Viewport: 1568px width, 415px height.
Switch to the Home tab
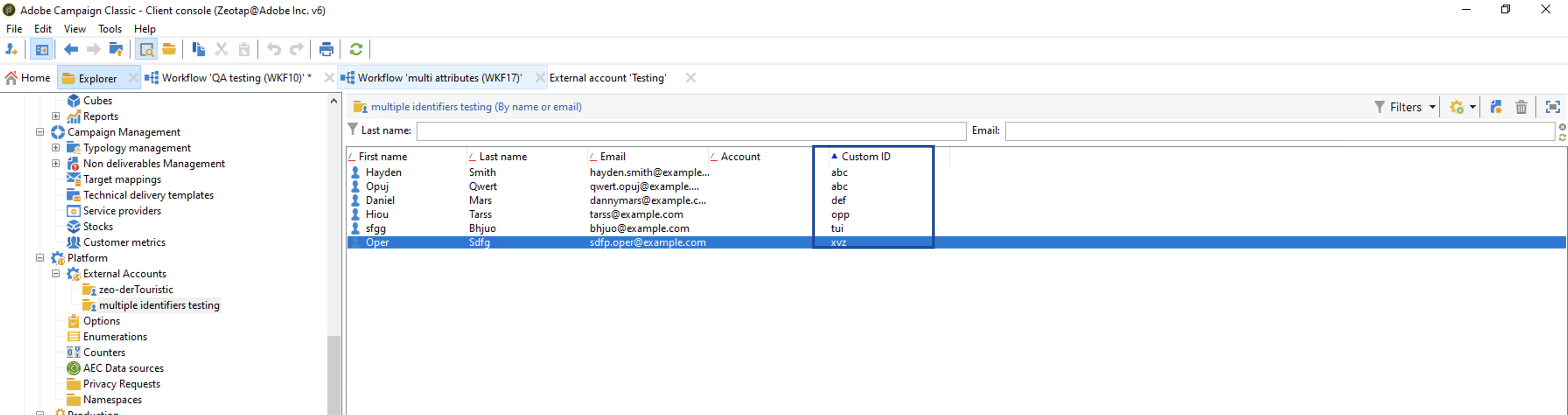click(28, 78)
